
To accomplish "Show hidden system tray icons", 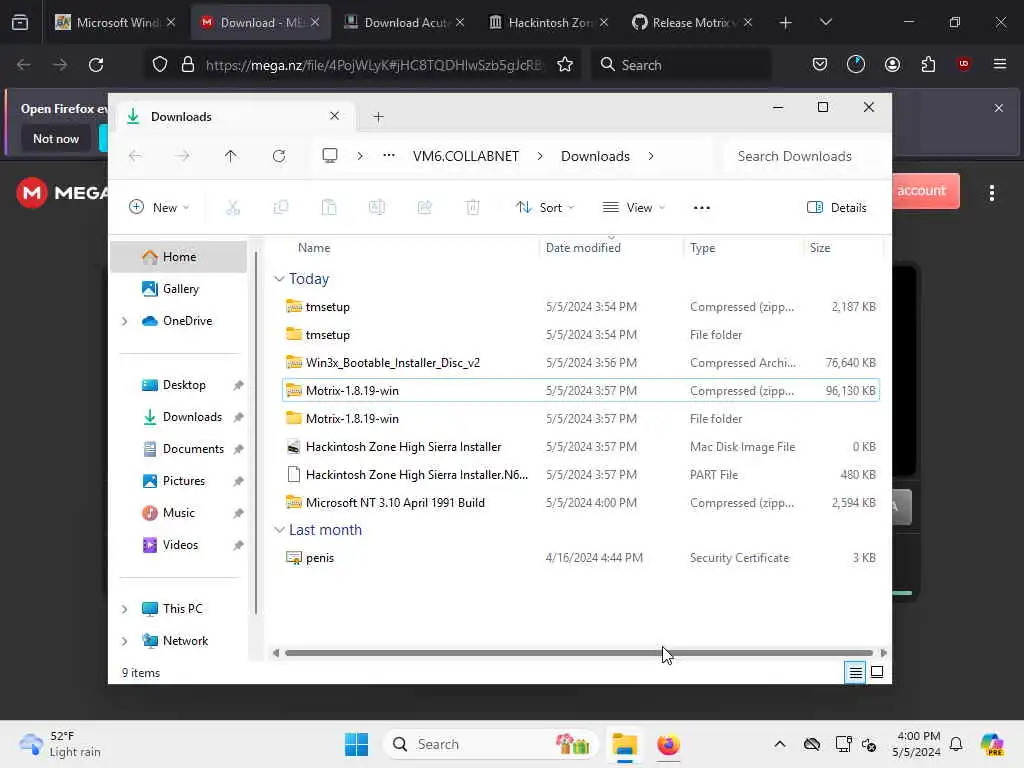I will click(780, 744).
